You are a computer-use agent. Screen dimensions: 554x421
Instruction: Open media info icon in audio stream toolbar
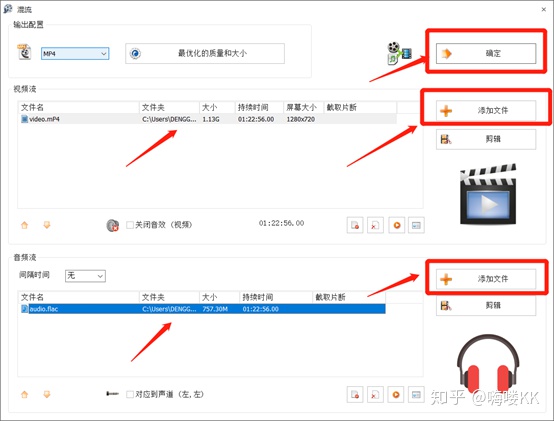(x=416, y=395)
